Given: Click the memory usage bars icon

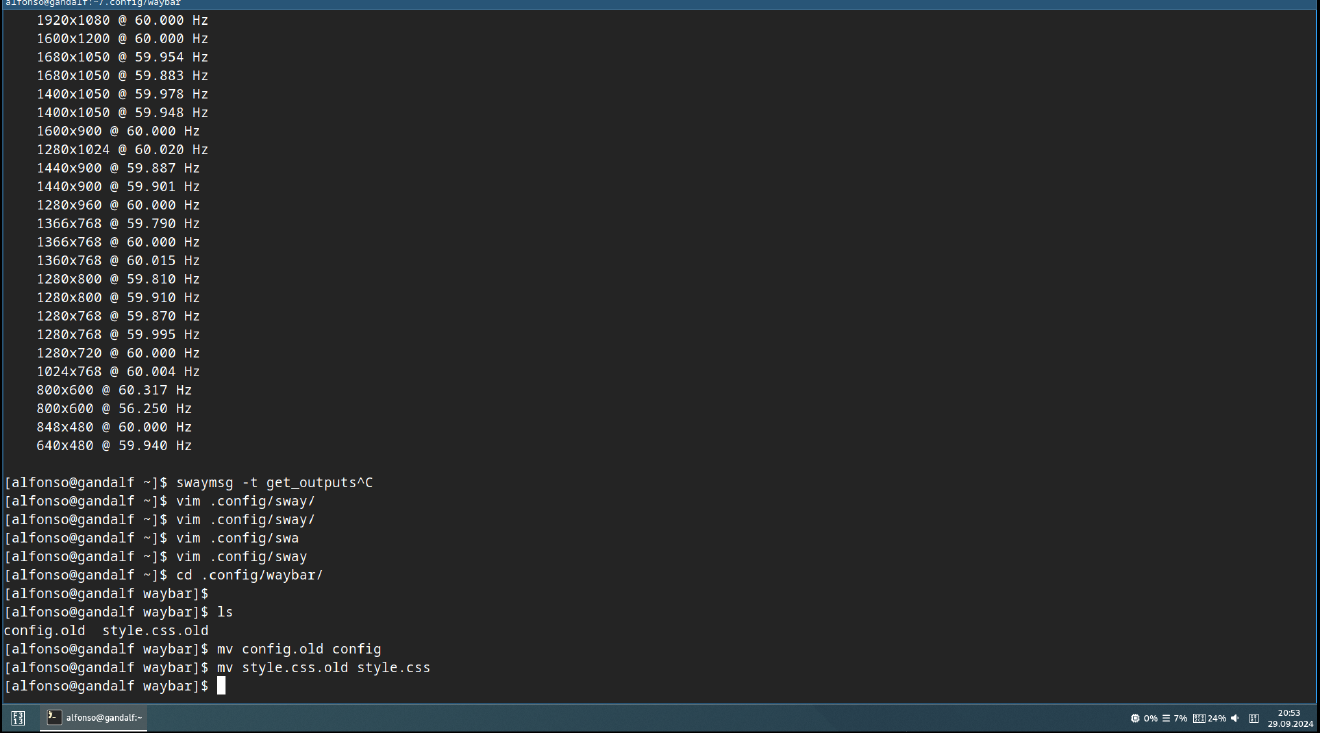Looking at the screenshot, I should click(1166, 718).
